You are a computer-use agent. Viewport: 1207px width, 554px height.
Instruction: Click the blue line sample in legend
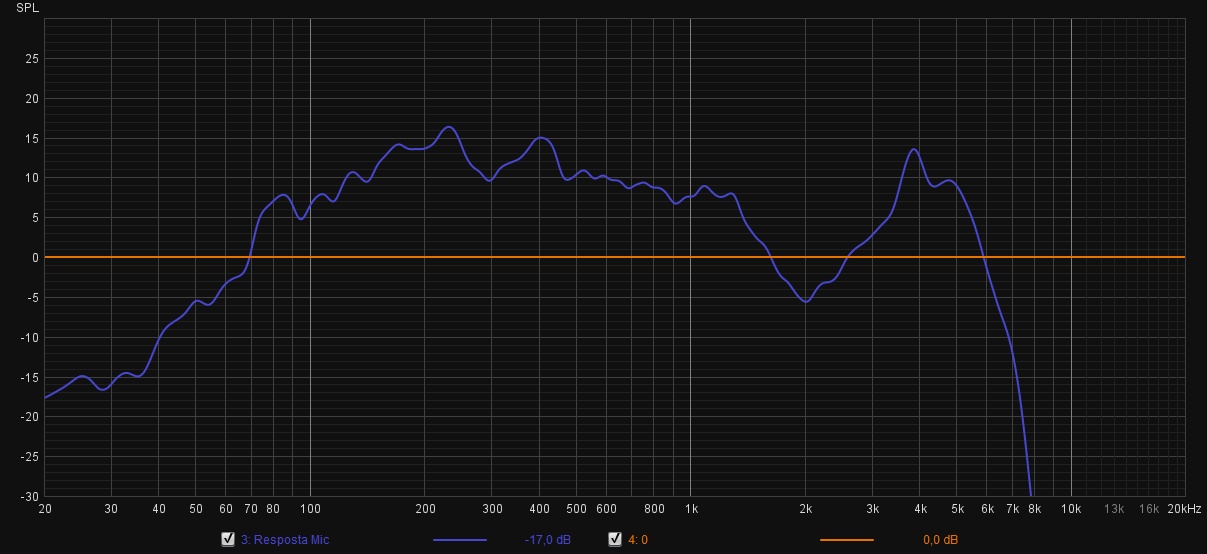[x=460, y=540]
